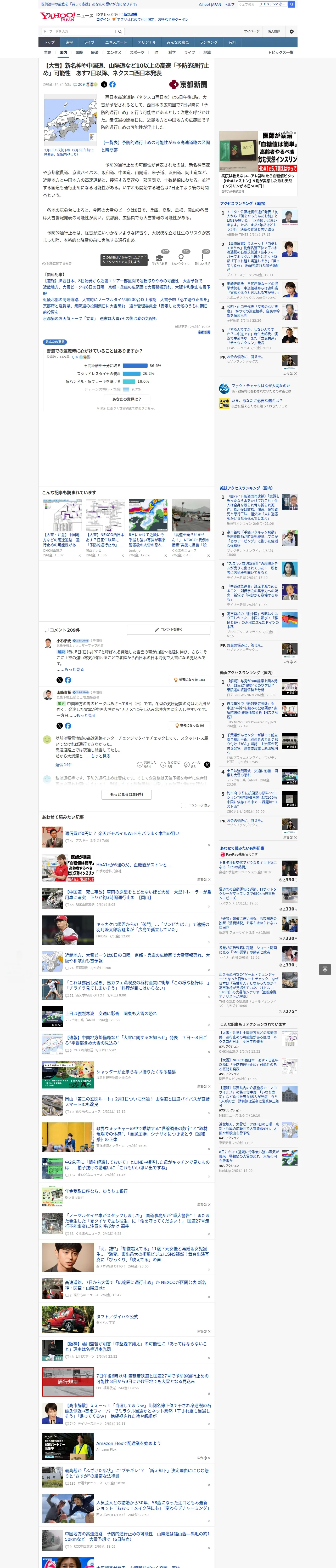Share article on Facebook from headline area
The width and height of the screenshot is (336, 1568).
click(x=112, y=85)
